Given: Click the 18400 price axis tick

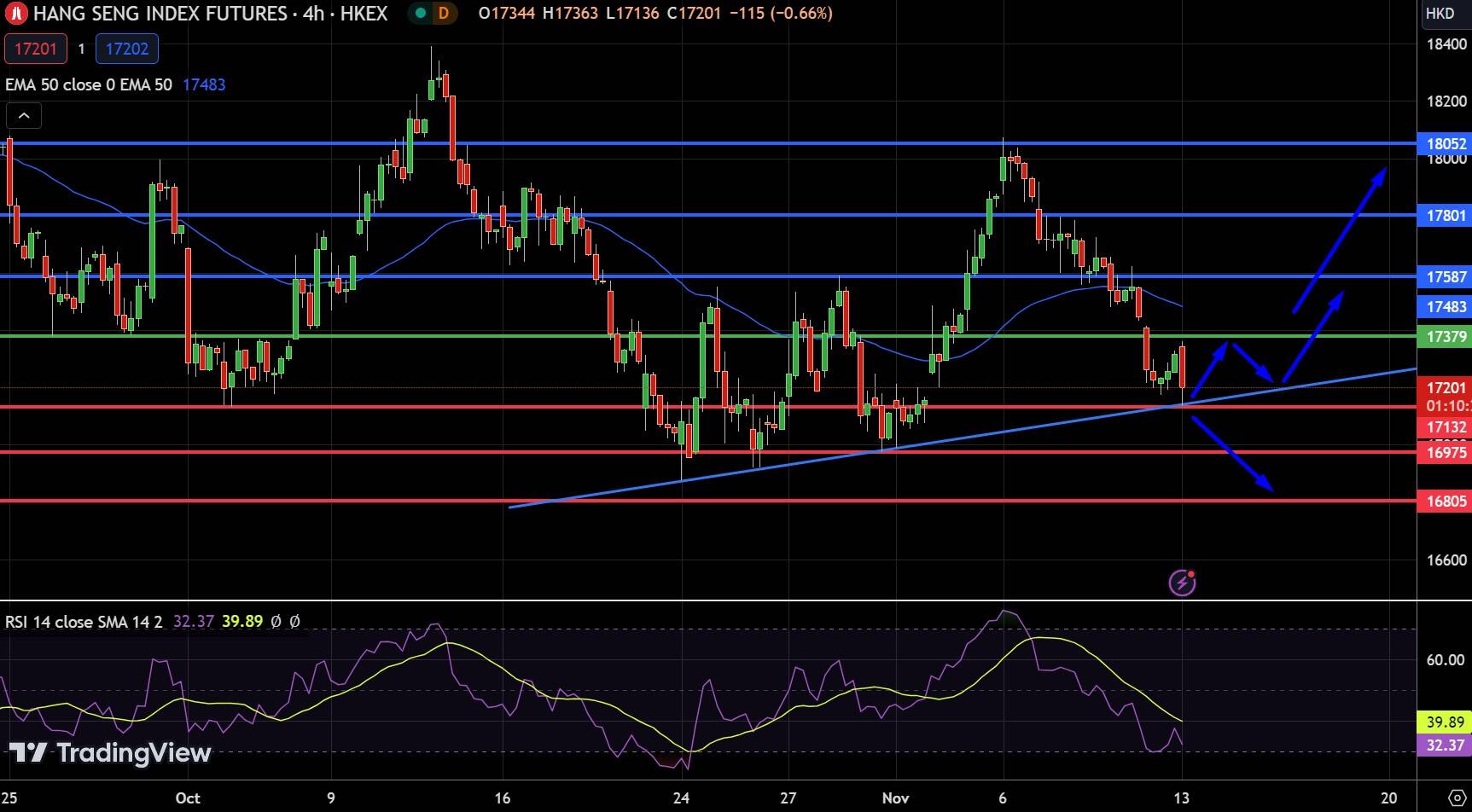Looking at the screenshot, I should [x=1446, y=44].
